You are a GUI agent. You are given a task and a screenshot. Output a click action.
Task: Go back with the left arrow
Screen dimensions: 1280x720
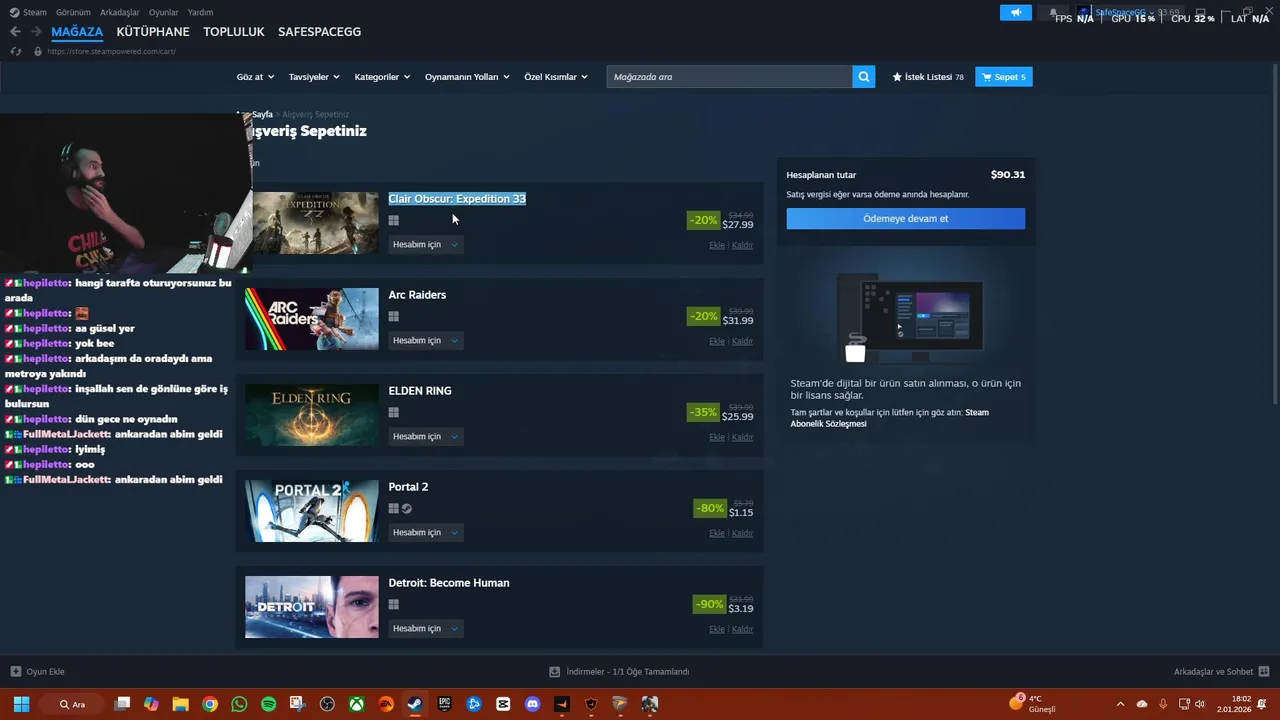(x=15, y=32)
